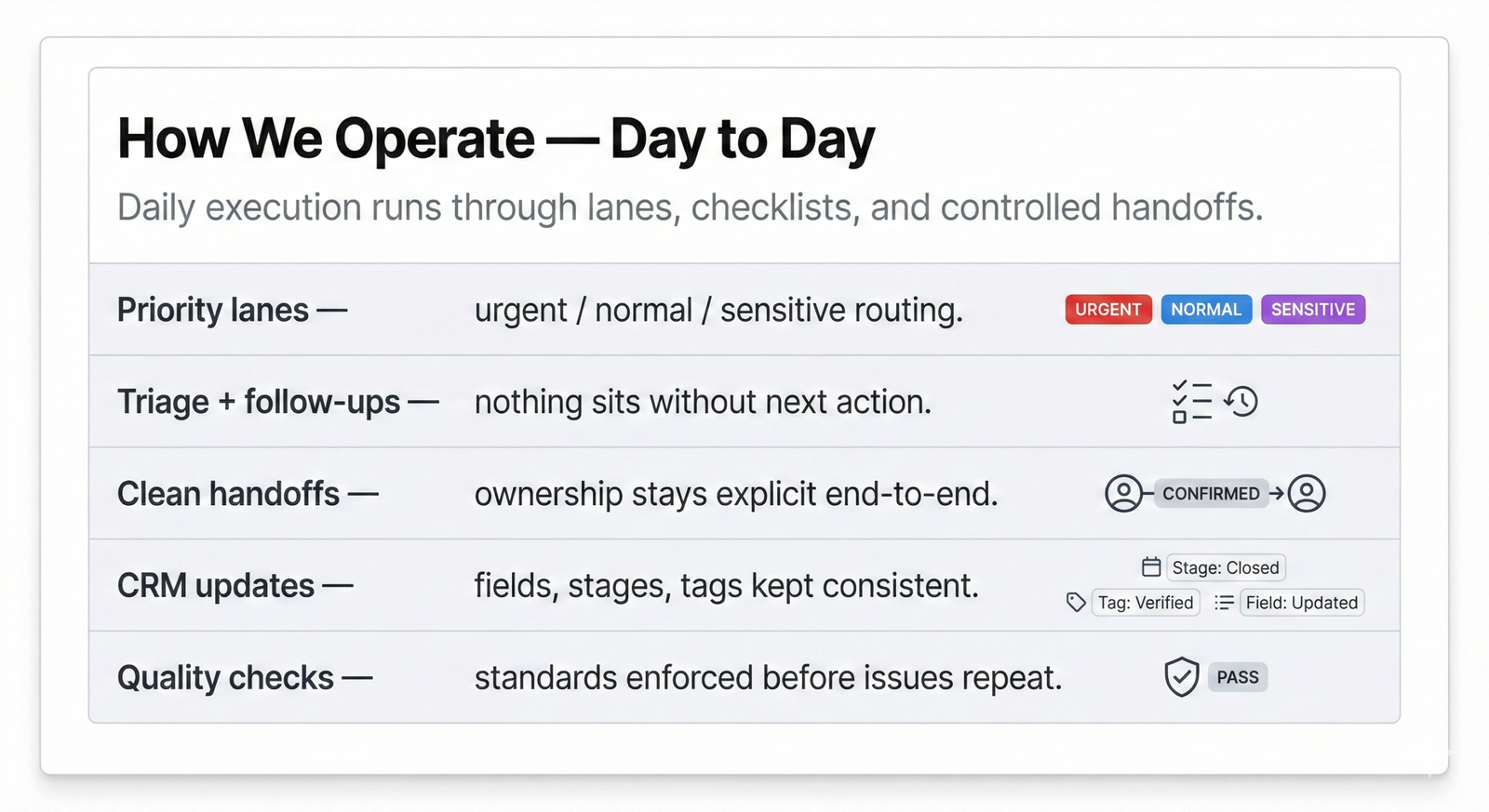1489x812 pixels.
Task: Click the Priority lanes row label
Action: coord(213,310)
